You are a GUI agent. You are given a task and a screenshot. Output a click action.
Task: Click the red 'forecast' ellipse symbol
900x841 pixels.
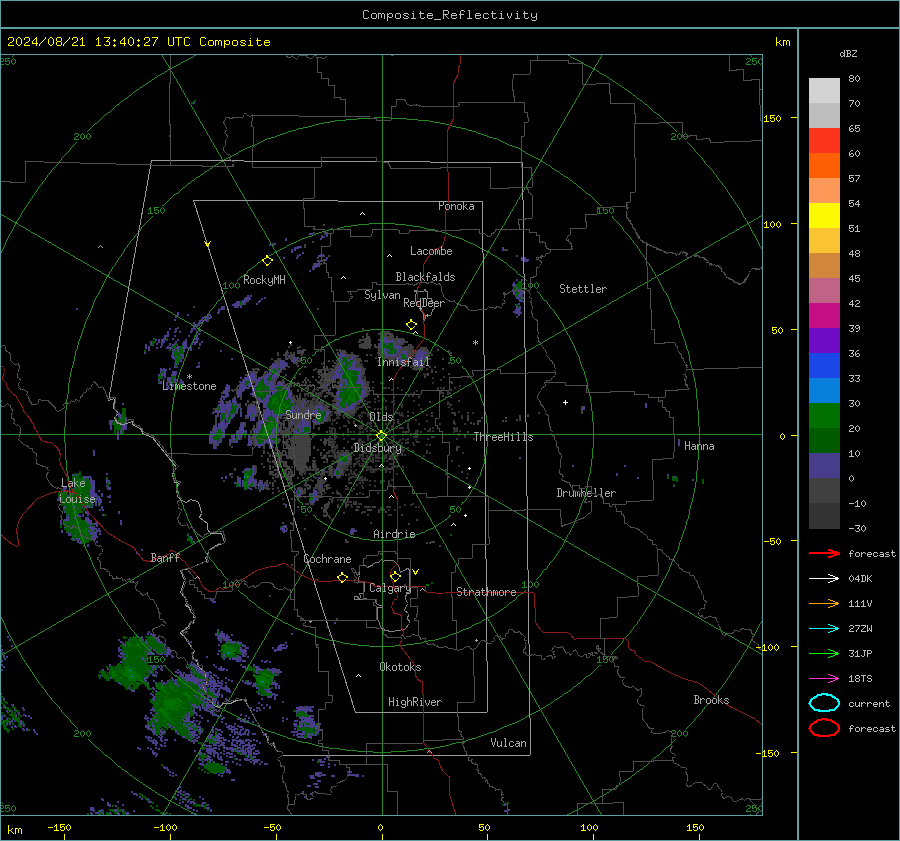824,728
